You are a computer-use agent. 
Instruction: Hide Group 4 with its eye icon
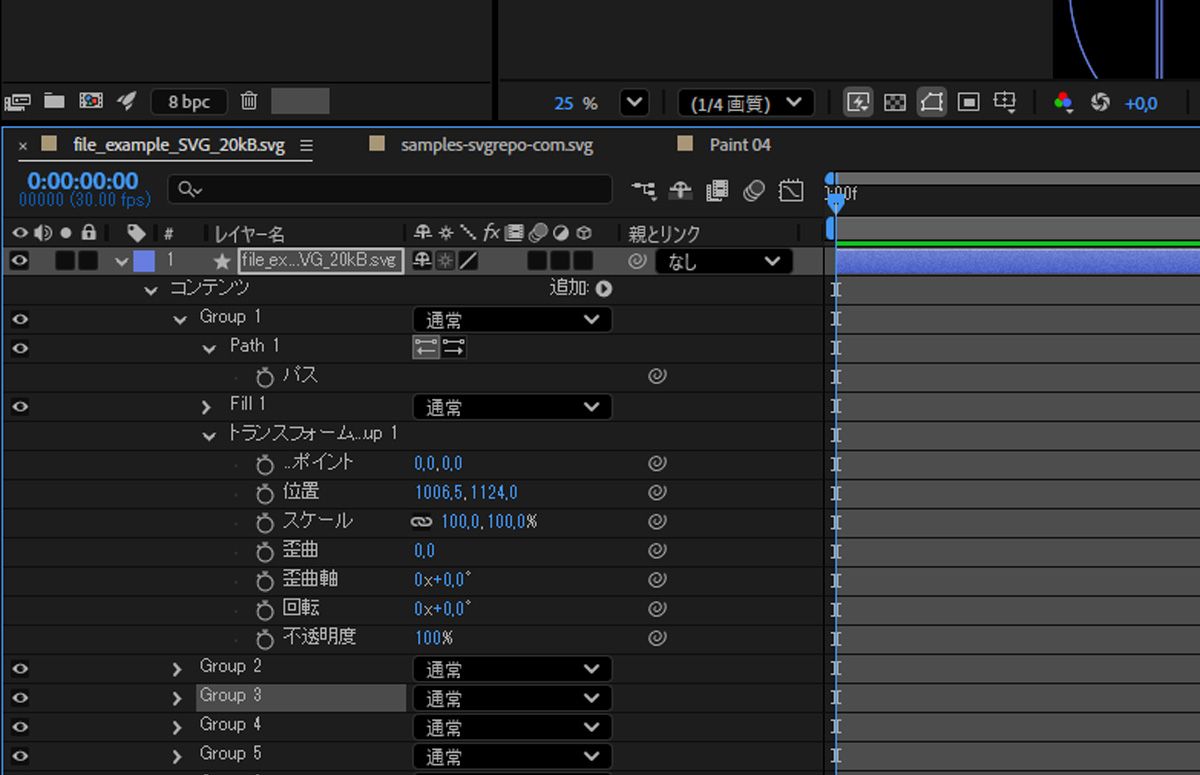19,727
